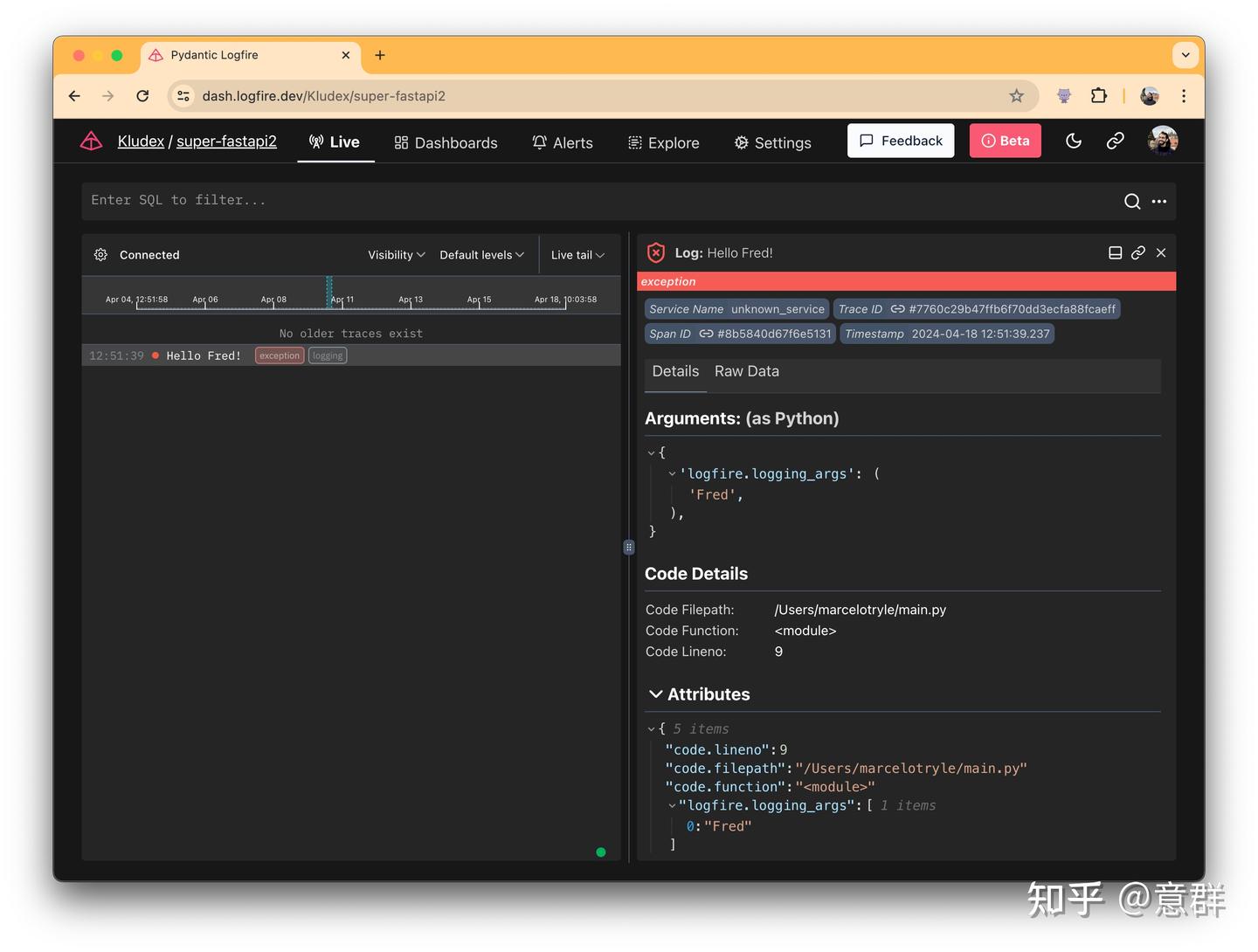Click the super-fastapi2 project link

click(226, 141)
